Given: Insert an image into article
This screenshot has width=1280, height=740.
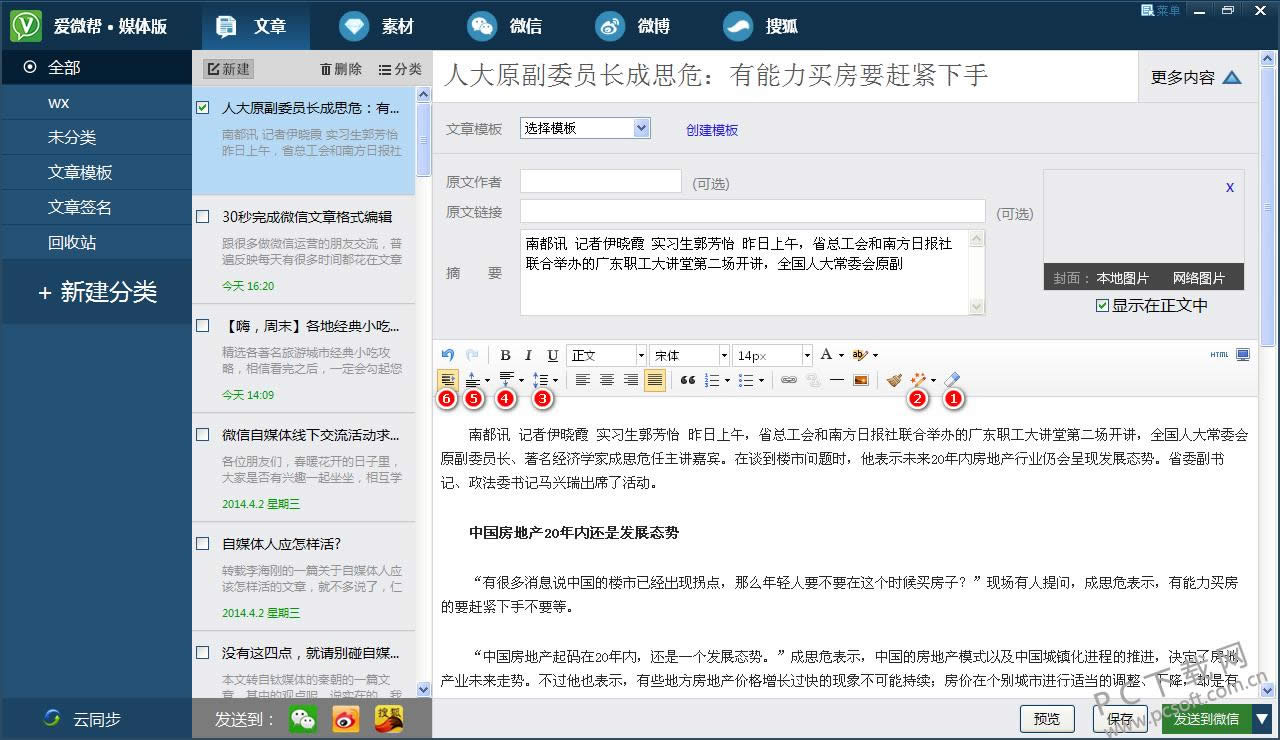Looking at the screenshot, I should pyautogui.click(x=860, y=380).
